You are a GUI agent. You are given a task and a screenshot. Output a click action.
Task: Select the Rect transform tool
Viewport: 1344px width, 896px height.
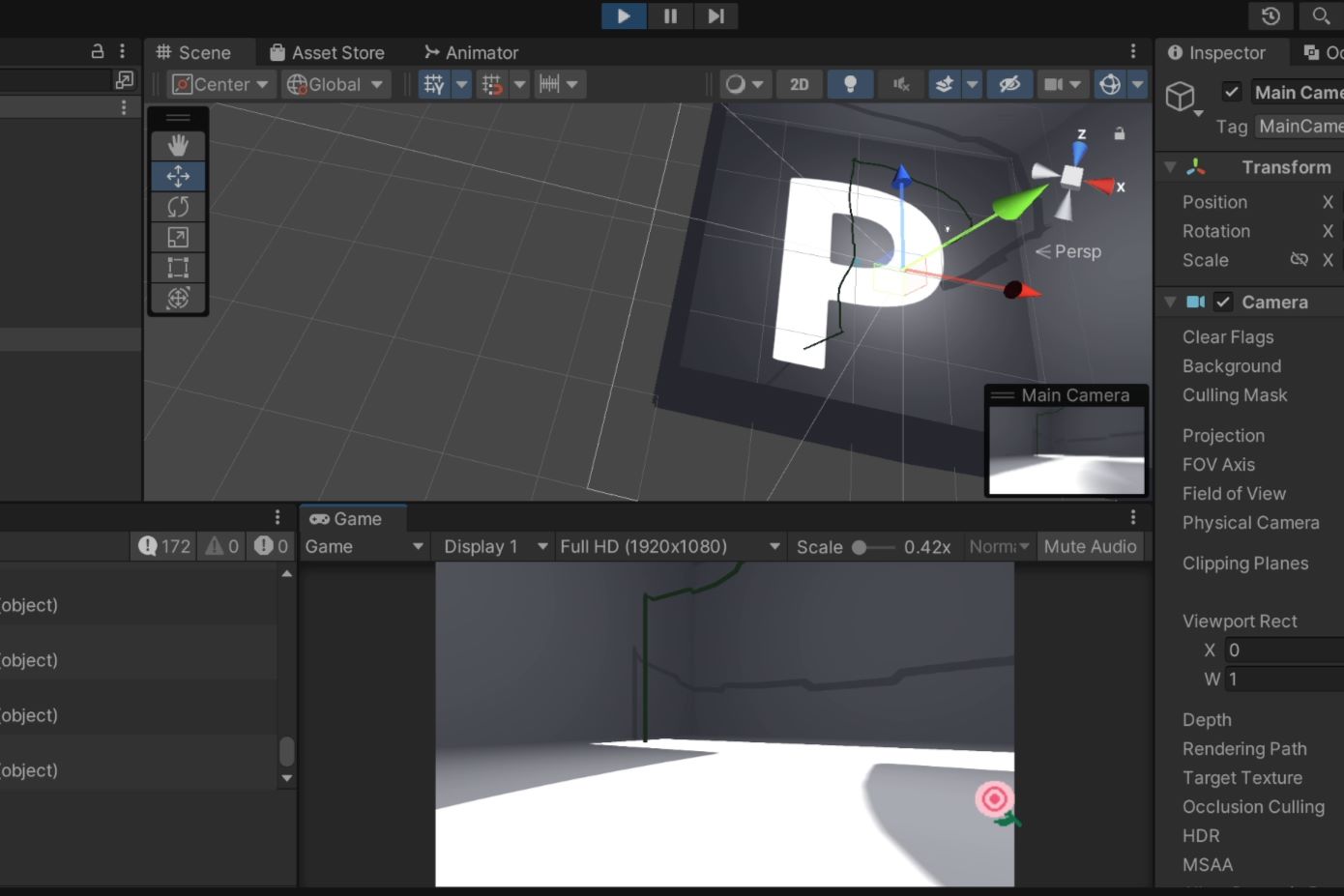178,268
